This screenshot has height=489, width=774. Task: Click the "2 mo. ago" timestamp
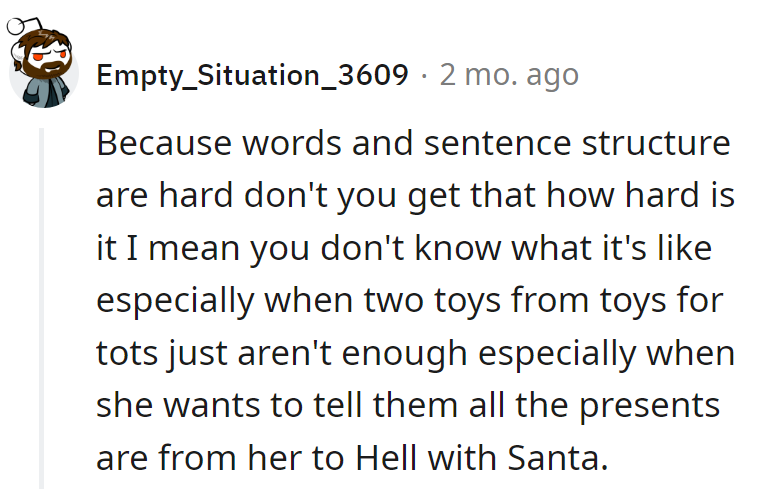(x=509, y=75)
